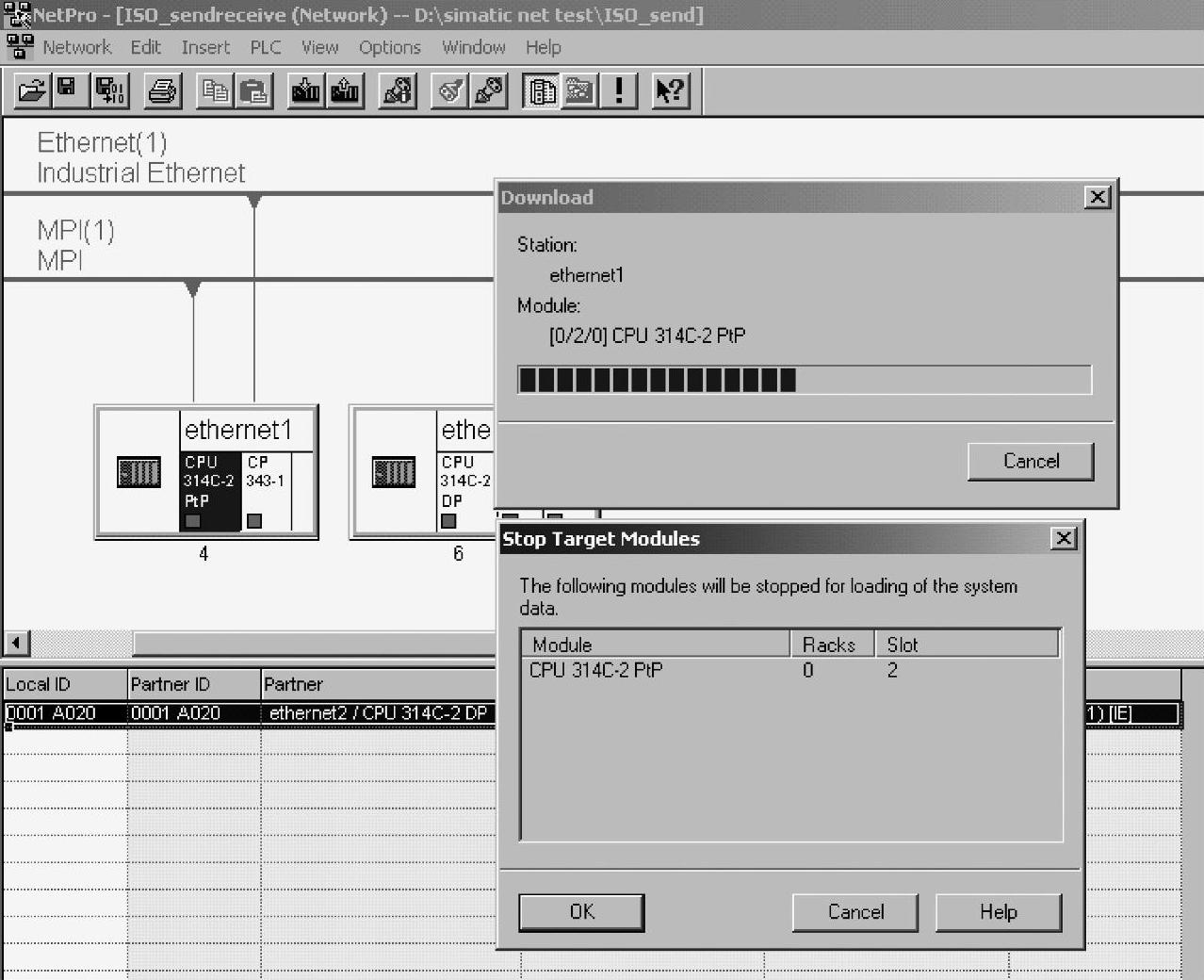1204x980 pixels.
Task: Click the network nodes info toolbar icon
Action: point(398,90)
